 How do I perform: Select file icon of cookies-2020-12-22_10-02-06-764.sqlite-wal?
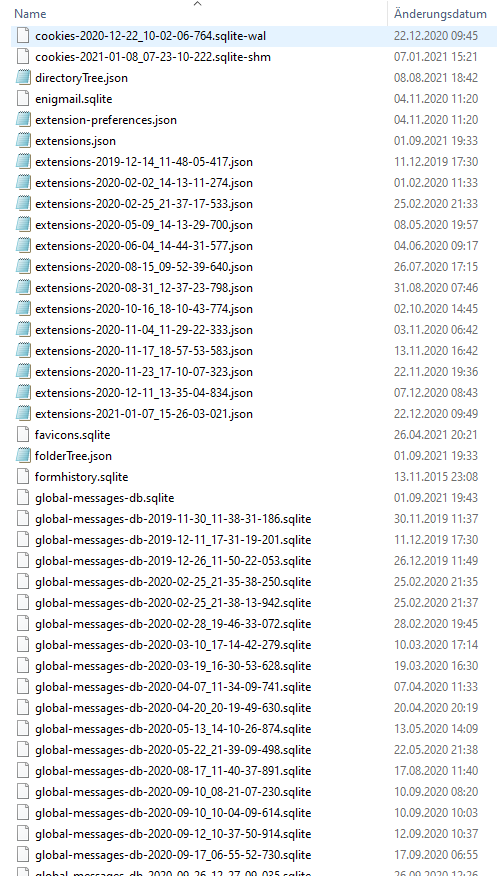[22, 36]
